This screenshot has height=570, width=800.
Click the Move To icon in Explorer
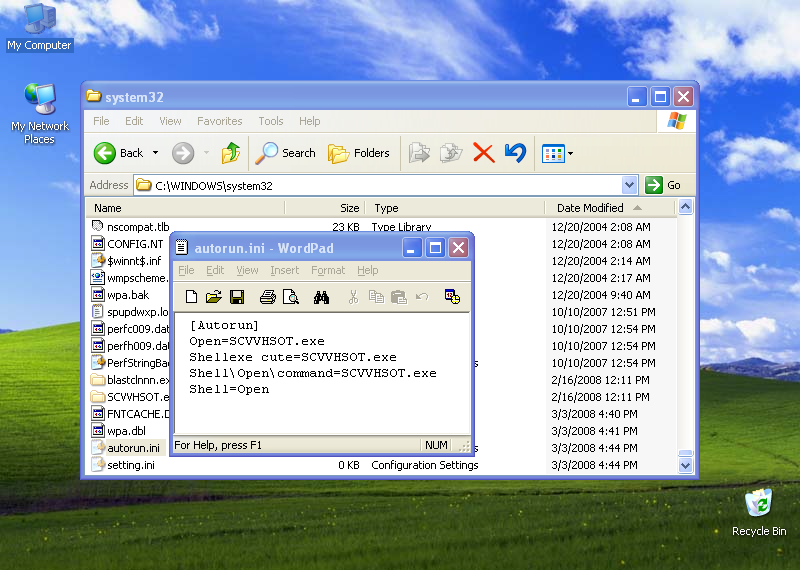click(419, 153)
